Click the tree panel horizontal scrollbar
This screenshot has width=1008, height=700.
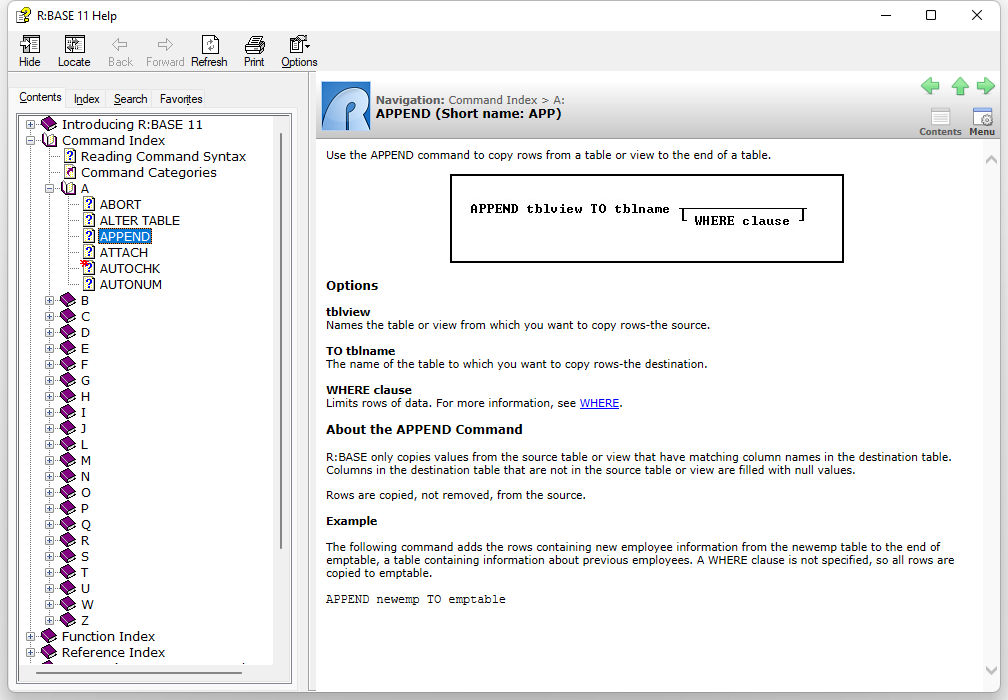coord(140,672)
